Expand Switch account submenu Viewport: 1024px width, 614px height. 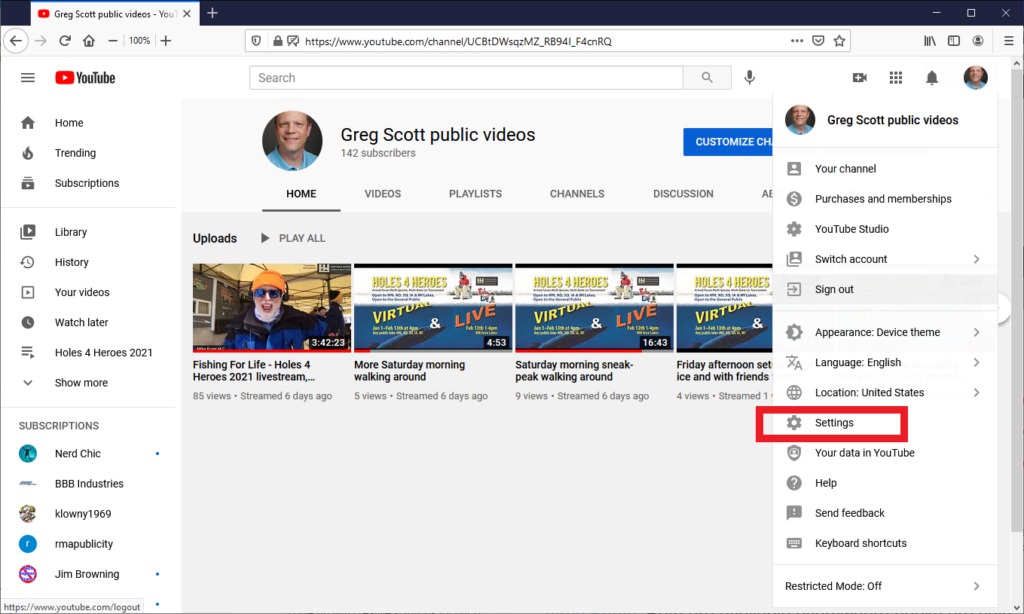[885, 259]
